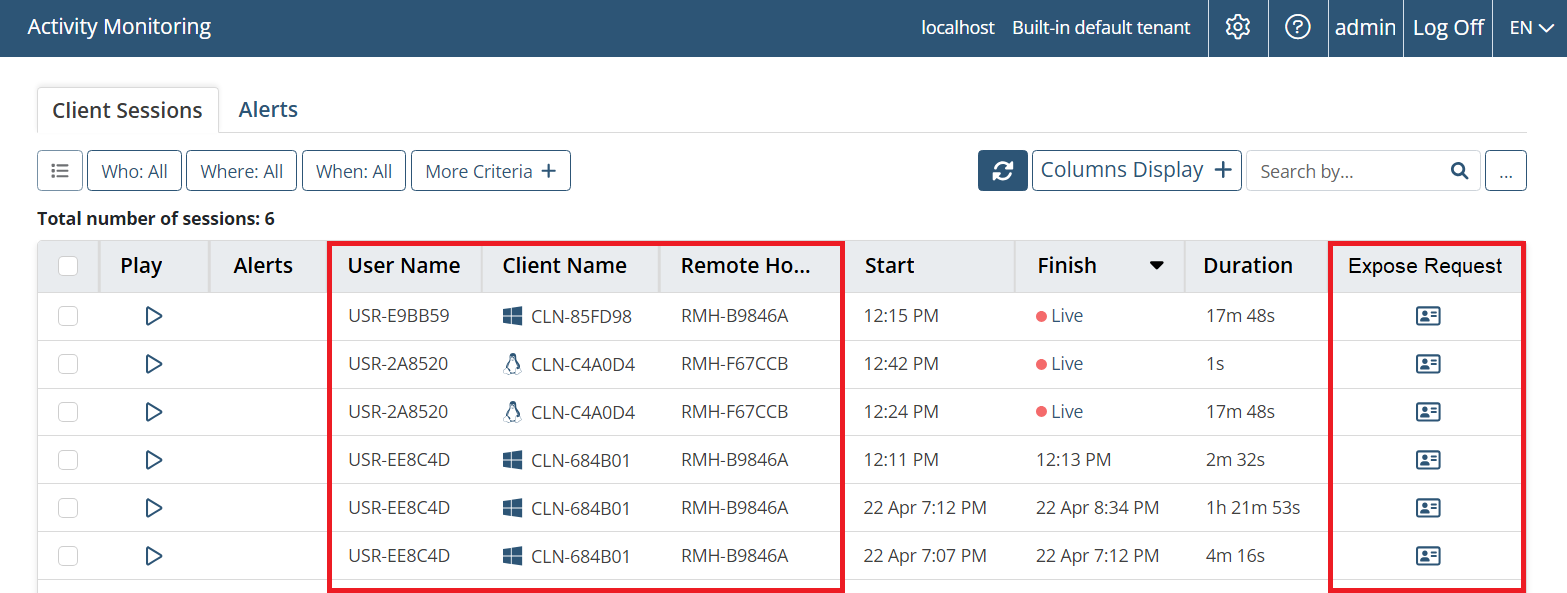Select all sessions with header checkbox

pyautogui.click(x=68, y=266)
